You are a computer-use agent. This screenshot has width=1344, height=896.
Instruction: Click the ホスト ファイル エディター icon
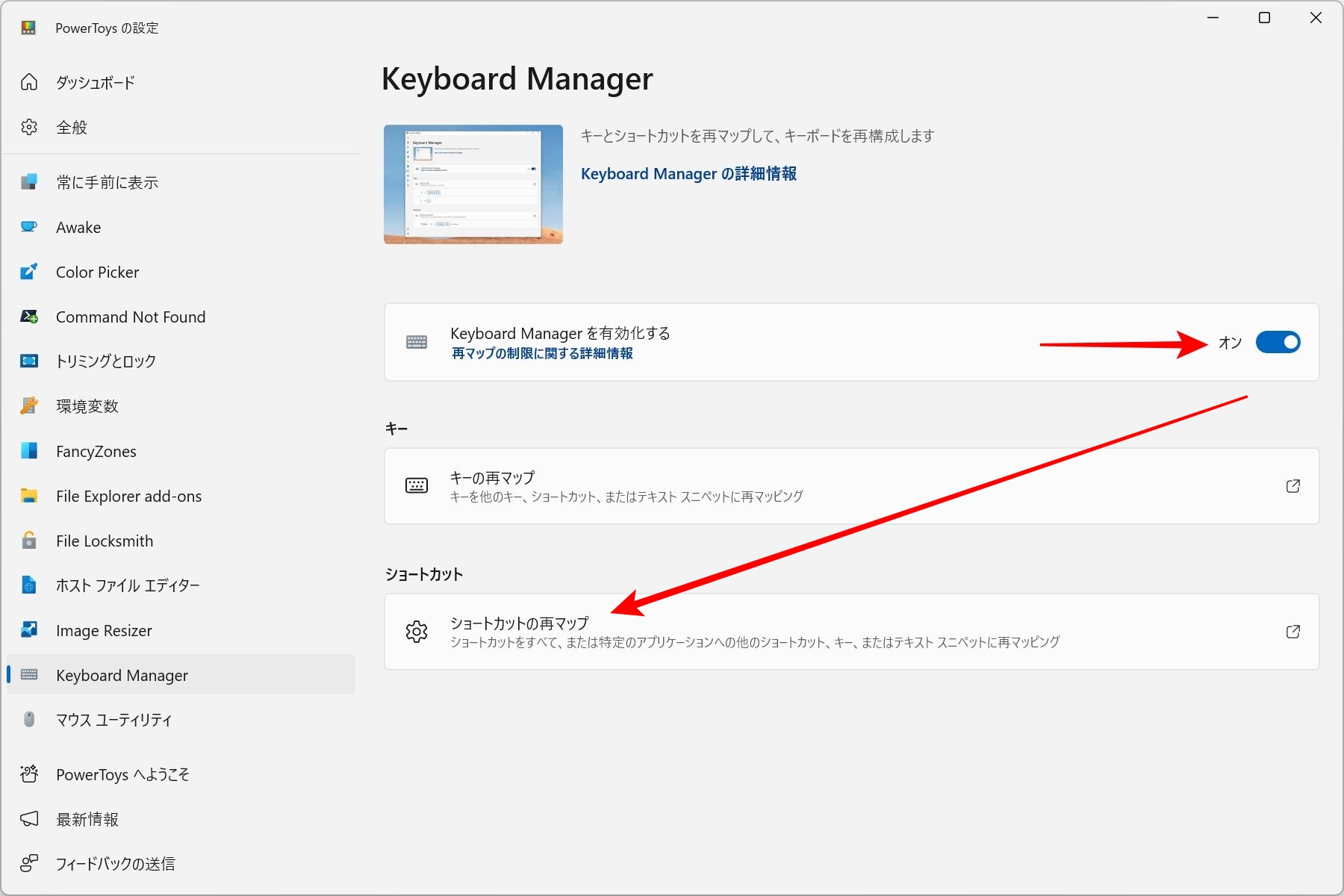[x=29, y=585]
